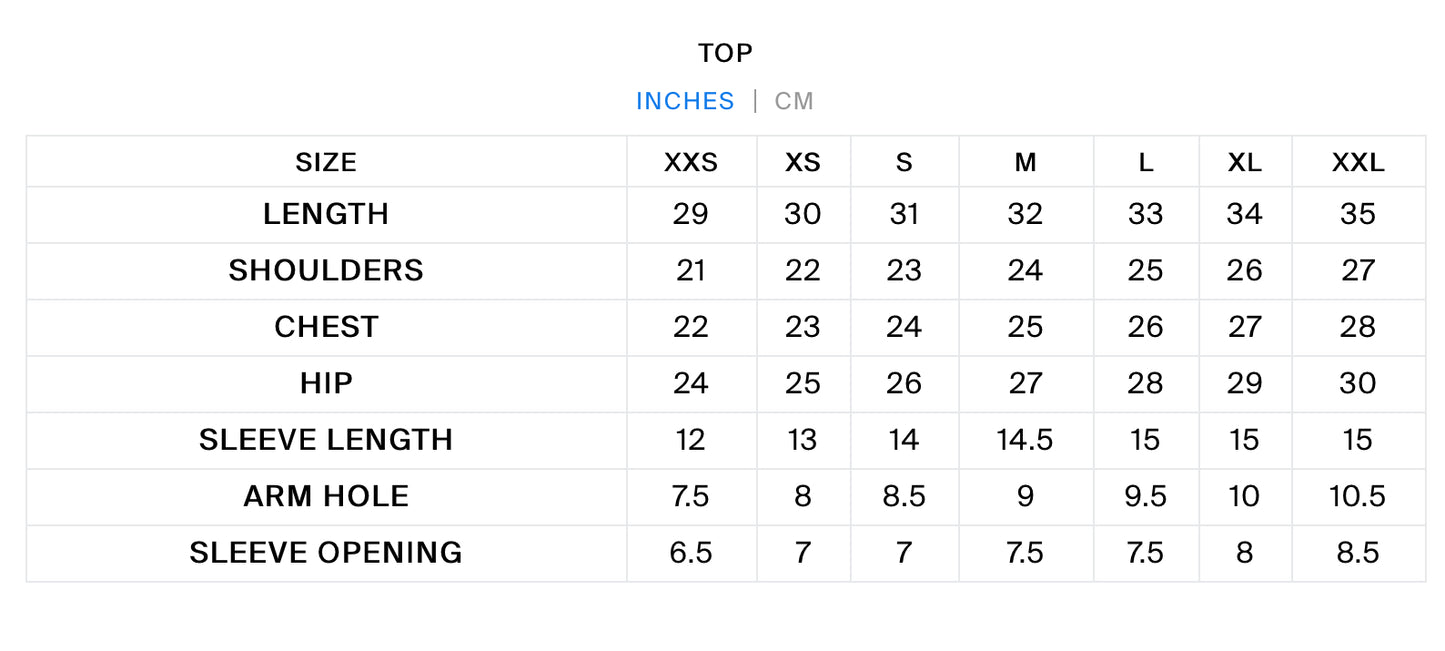
Task: Select the 6.5 sleeve opening value for XXS
Action: coord(691,552)
